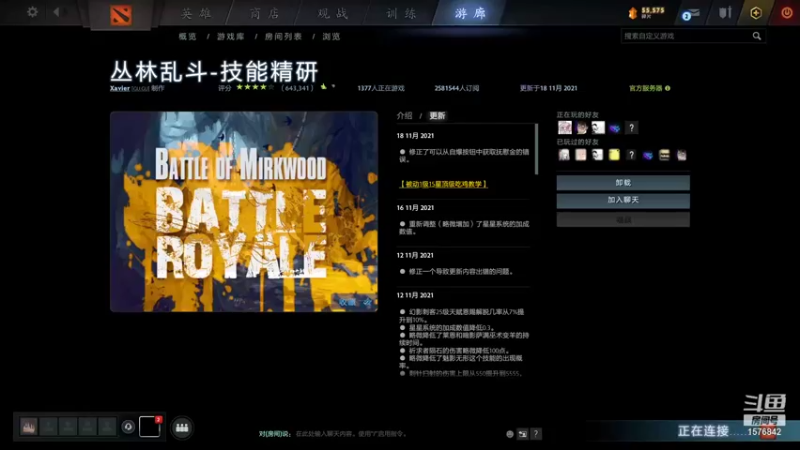
Task: Switch to the 介绍 (Introduction) tab
Action: click(x=405, y=116)
